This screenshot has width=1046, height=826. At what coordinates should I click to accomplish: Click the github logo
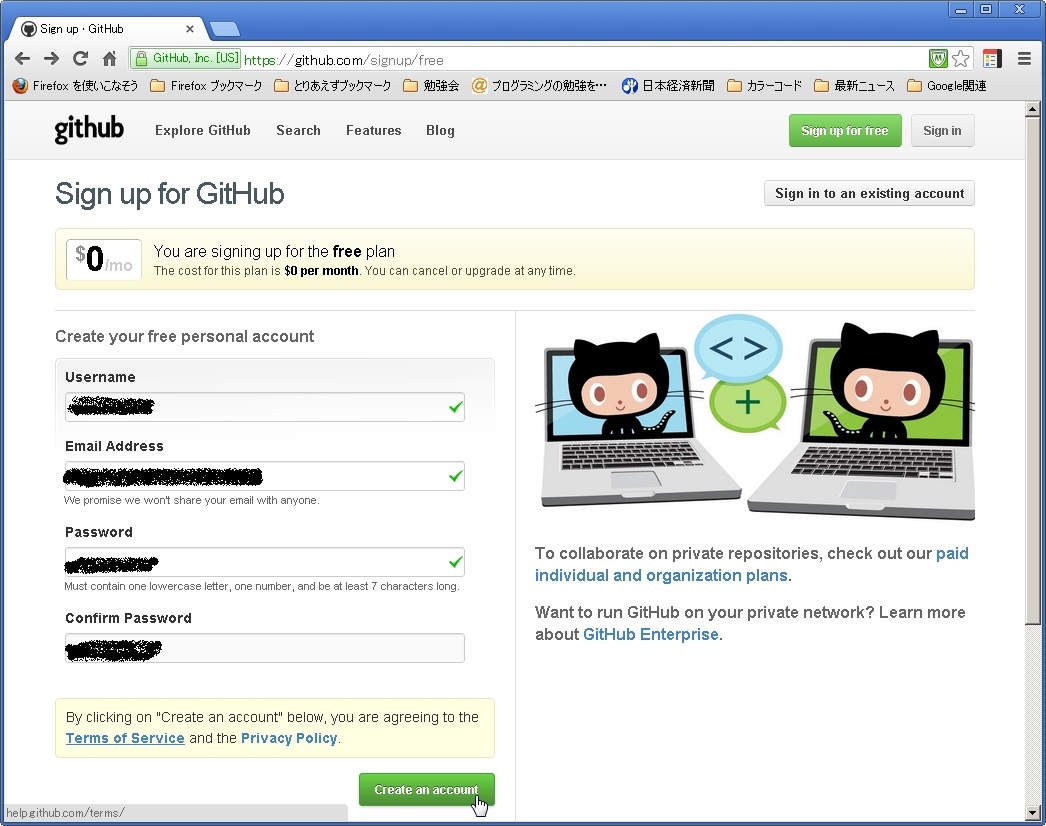89,129
